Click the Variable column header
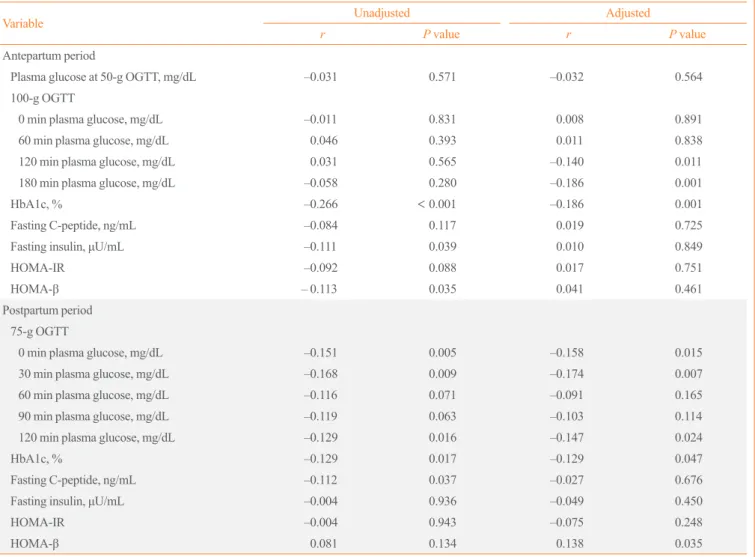 click(x=23, y=24)
